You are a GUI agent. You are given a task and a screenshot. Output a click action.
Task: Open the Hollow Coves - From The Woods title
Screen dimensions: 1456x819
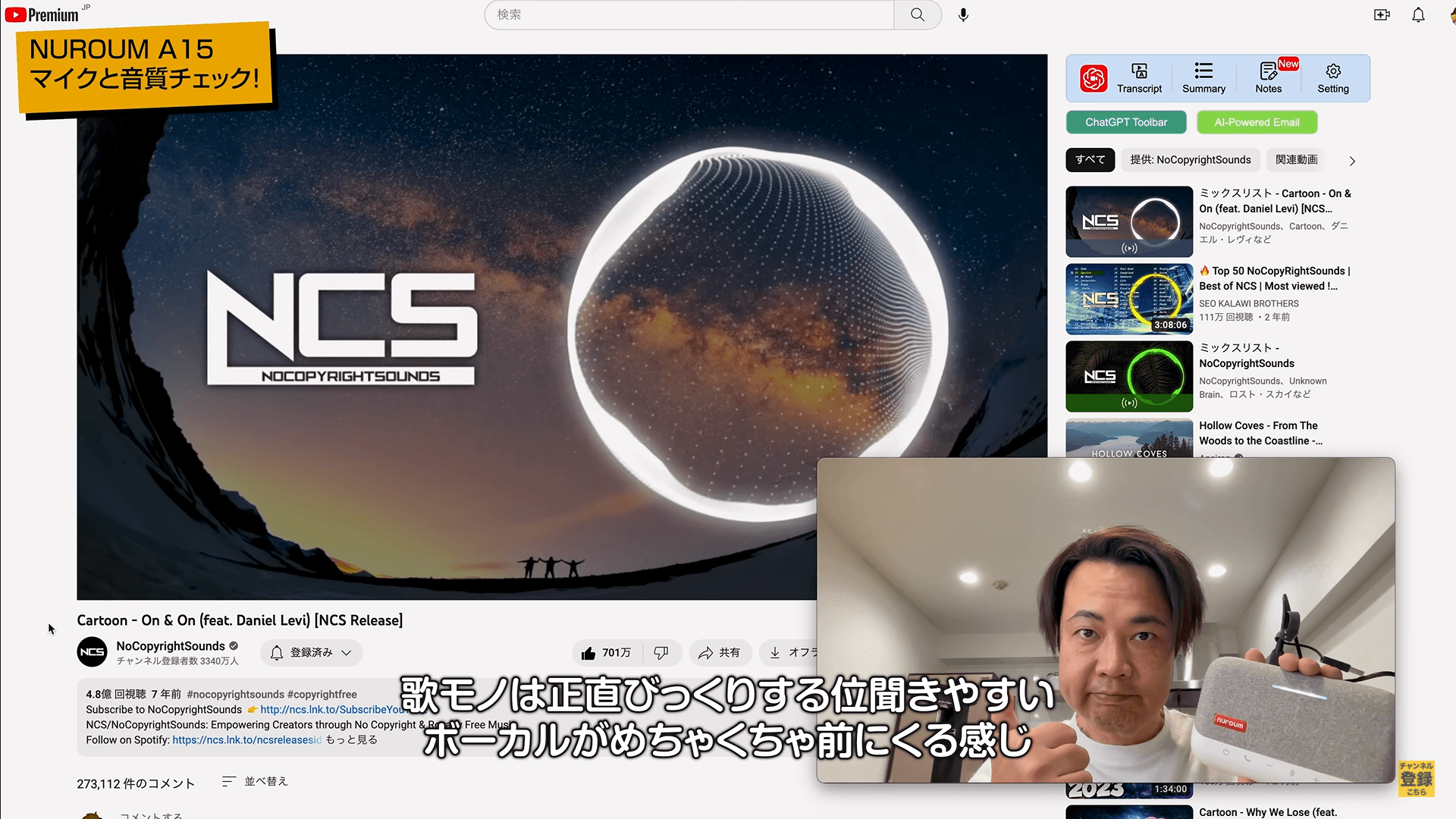tap(1260, 433)
